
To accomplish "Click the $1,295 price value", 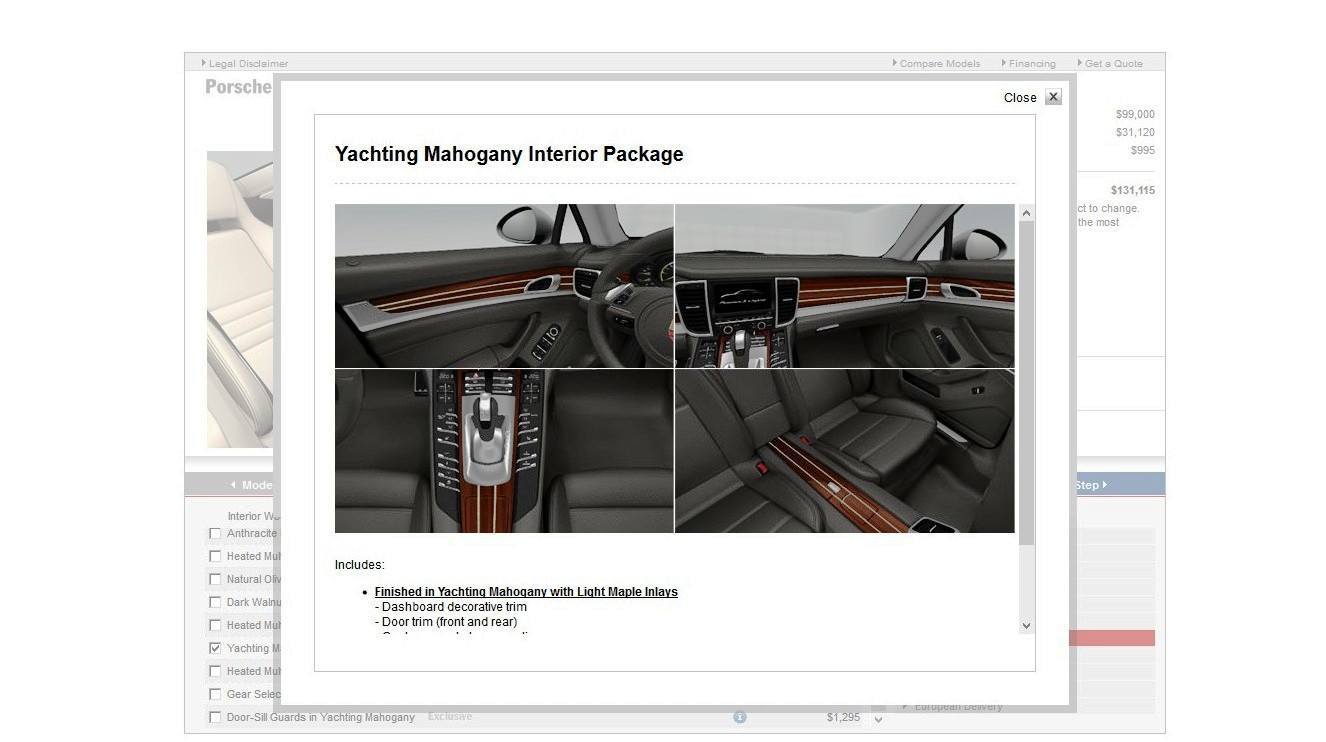I will click(843, 717).
